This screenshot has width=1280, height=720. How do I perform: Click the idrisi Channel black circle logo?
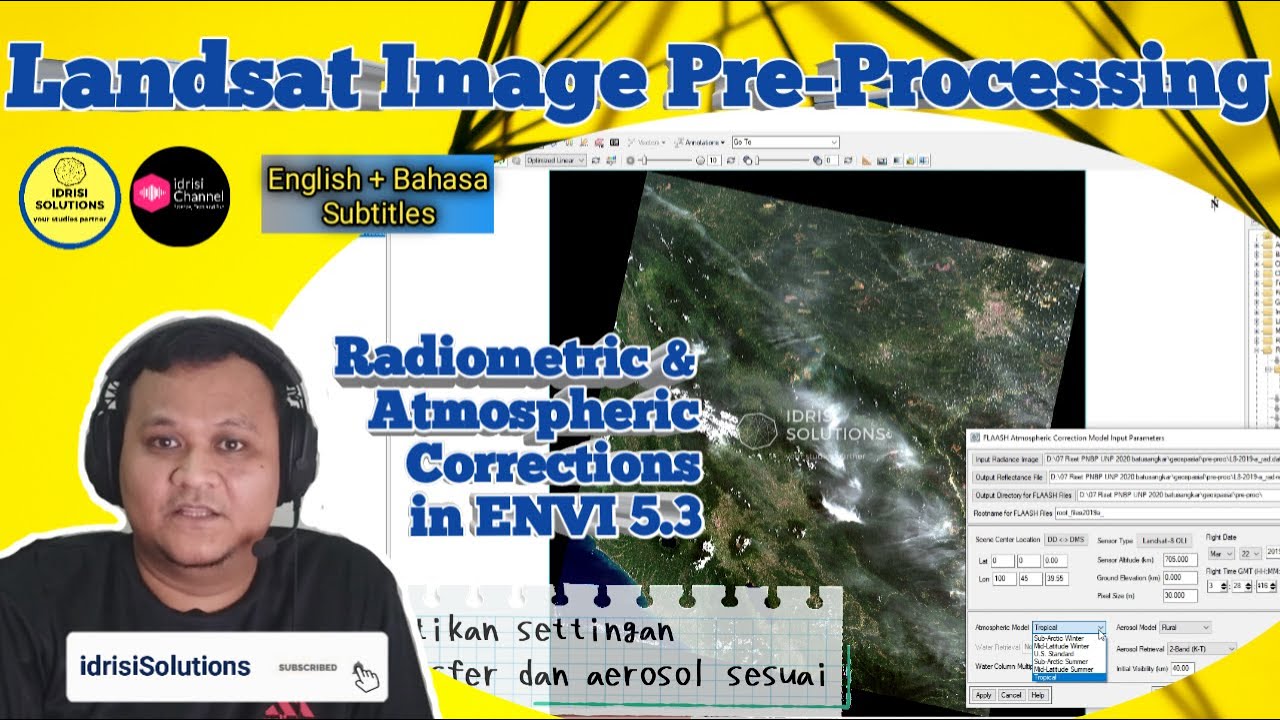click(x=180, y=197)
